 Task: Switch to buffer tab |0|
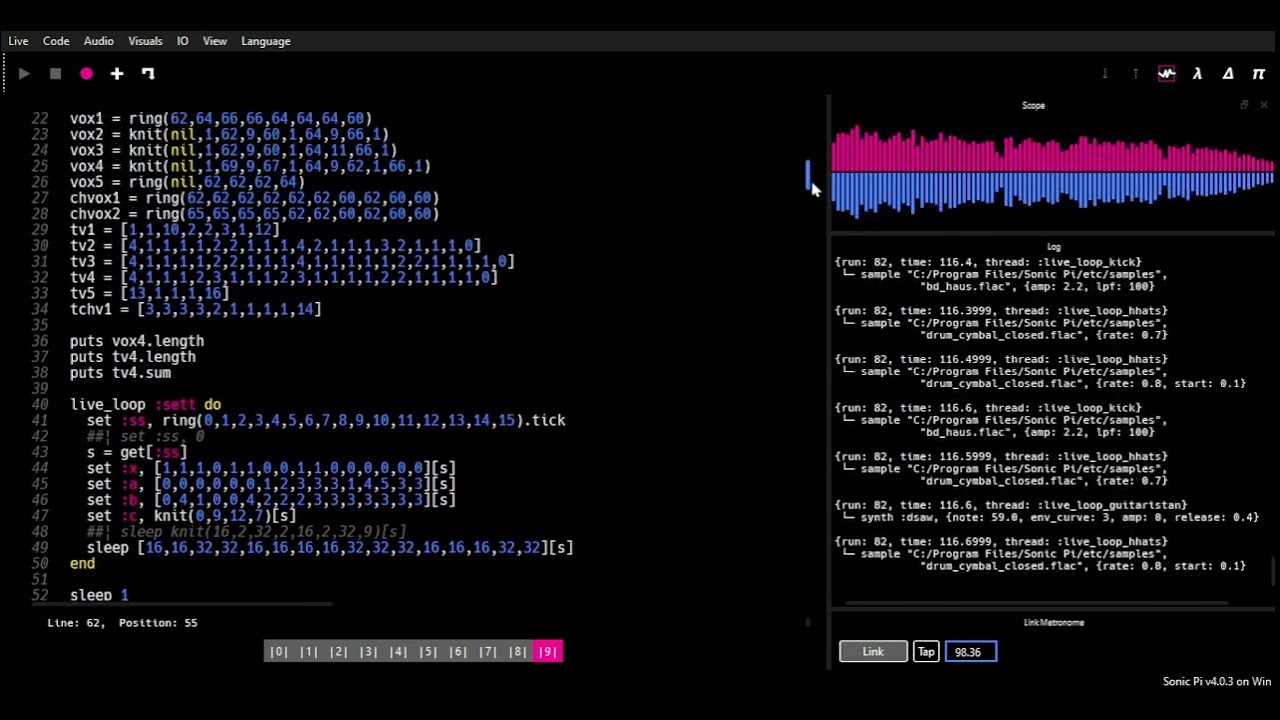(279, 652)
